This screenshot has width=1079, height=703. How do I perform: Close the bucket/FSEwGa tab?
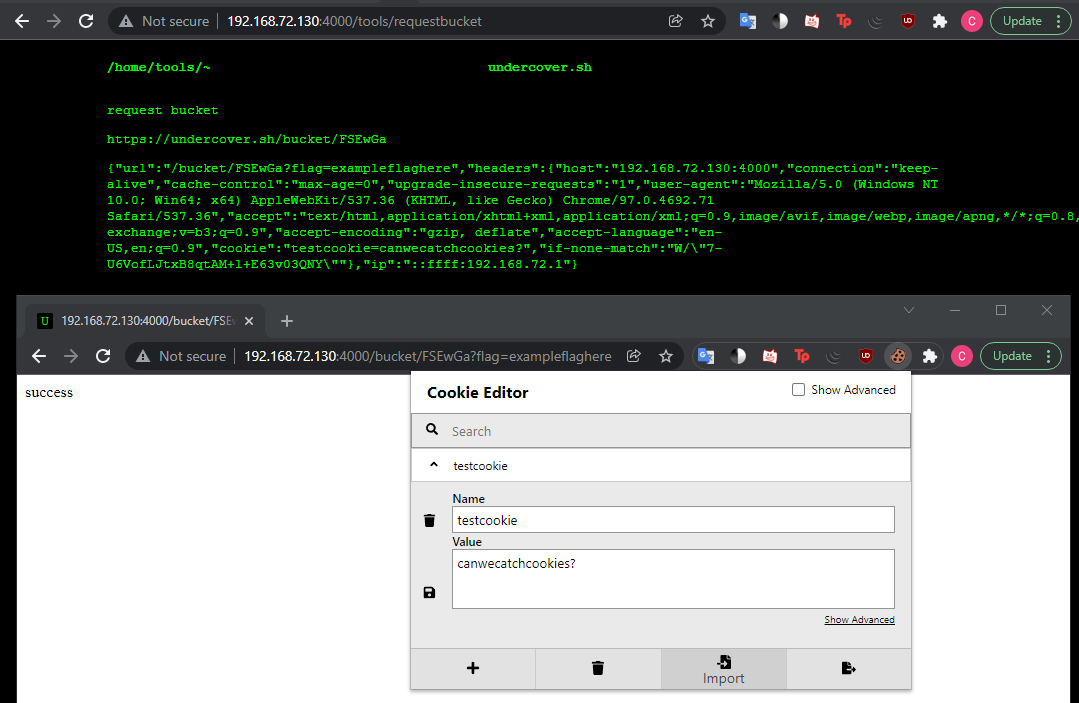[x=249, y=321]
